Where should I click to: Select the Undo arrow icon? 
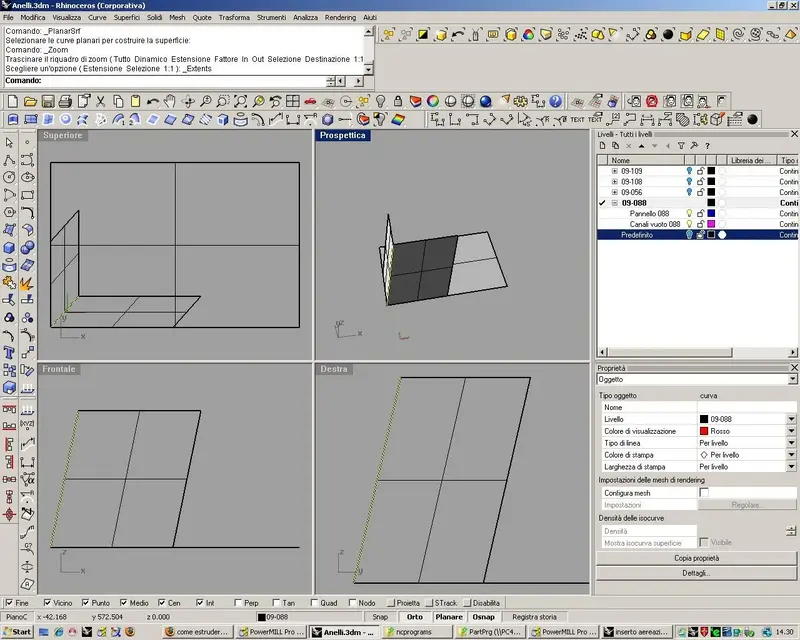152,101
